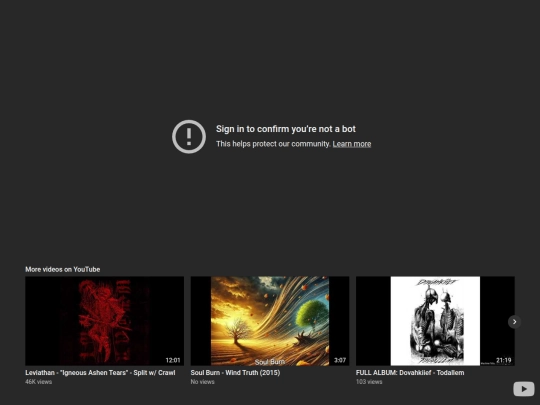Click the "46K views" text
The image size is (540, 405).
coord(39,382)
